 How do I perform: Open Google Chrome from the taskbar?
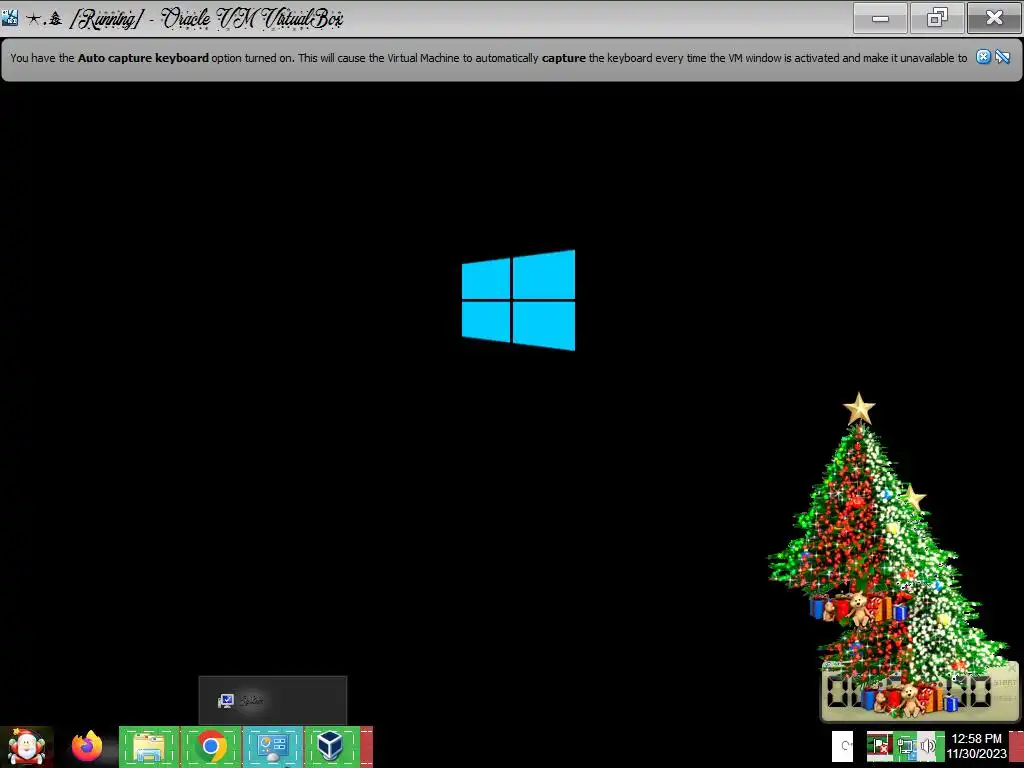pos(211,746)
